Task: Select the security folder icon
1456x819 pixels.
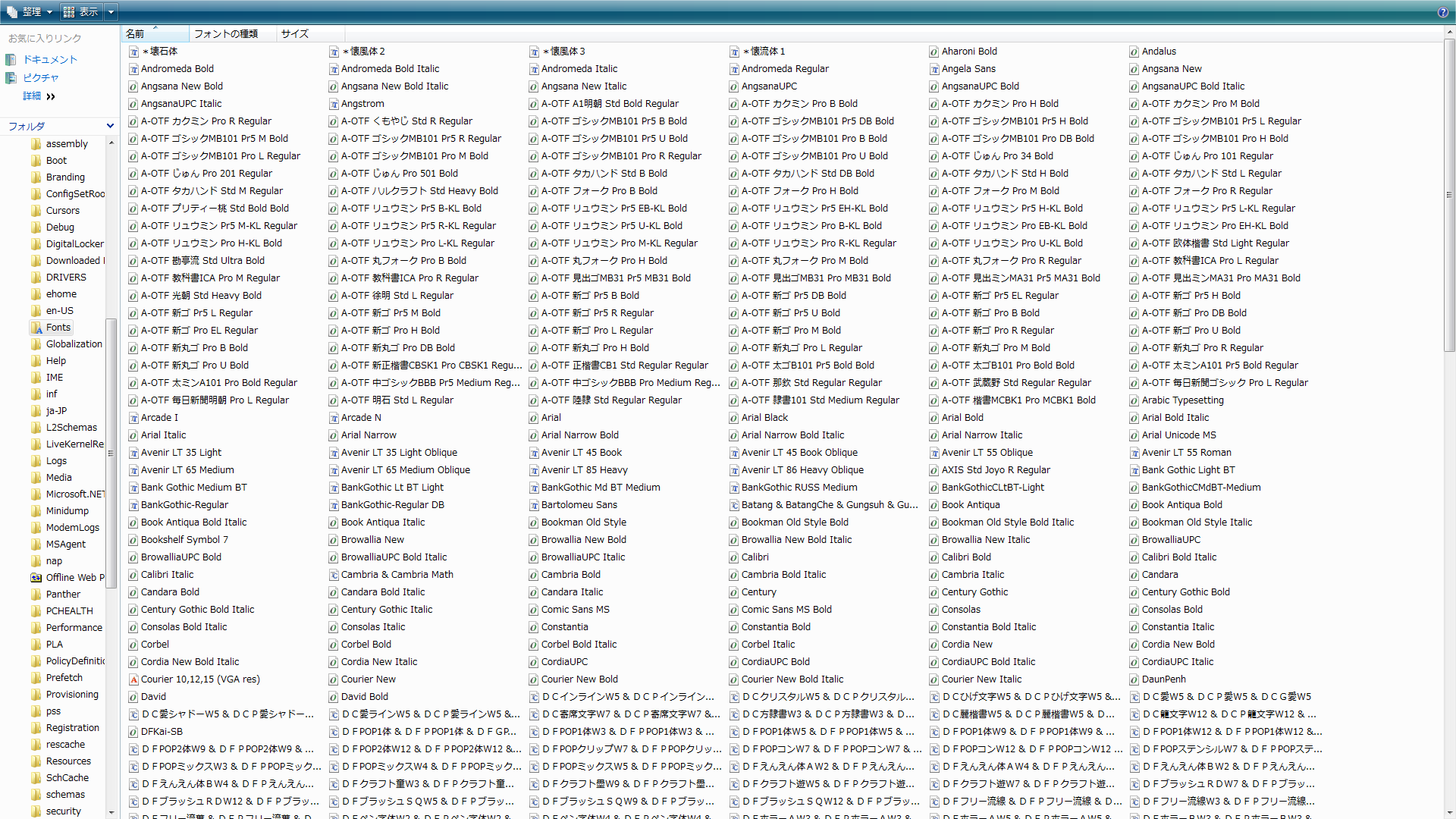Action: 36,811
